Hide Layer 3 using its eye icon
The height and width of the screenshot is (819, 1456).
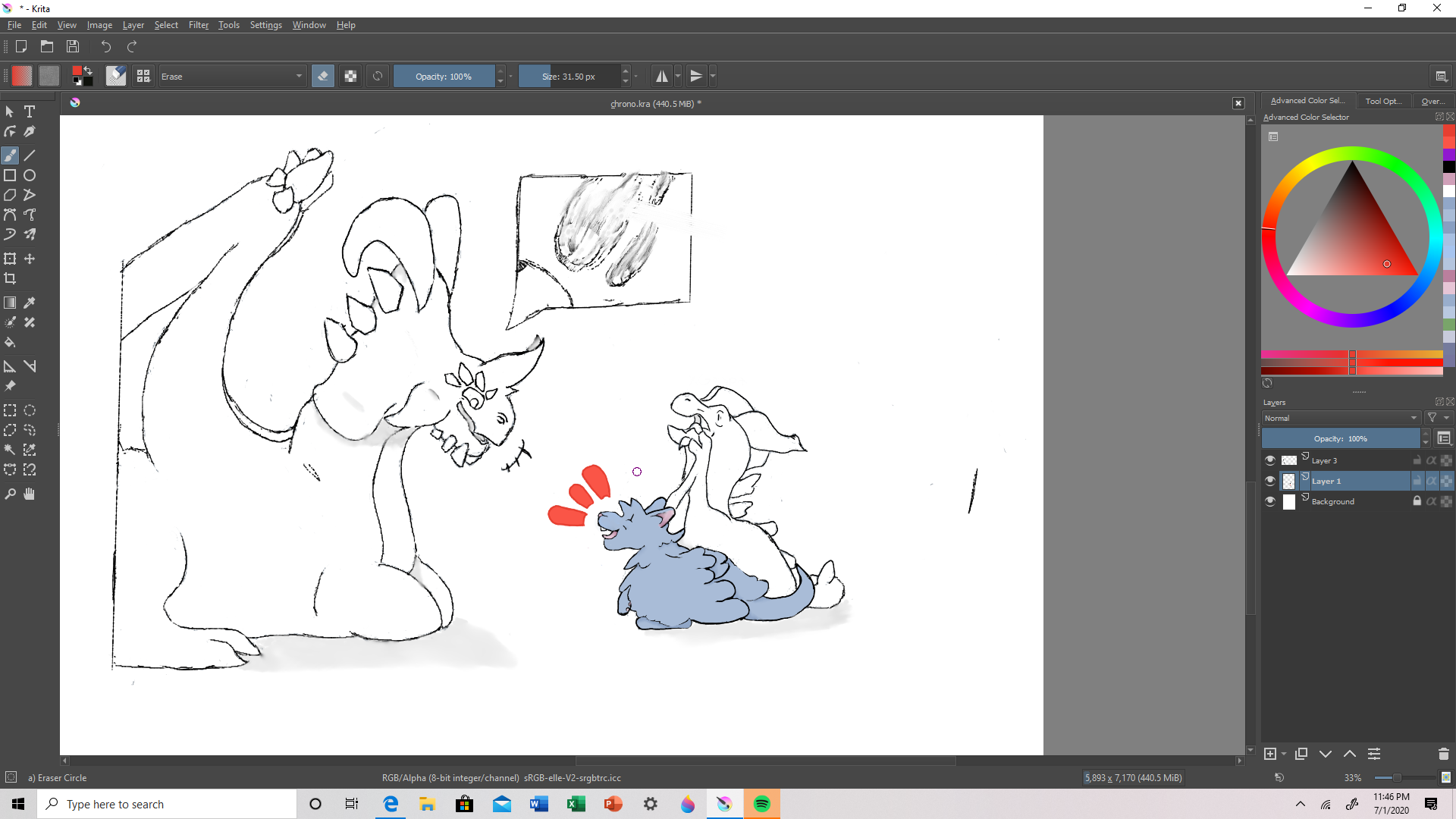click(x=1270, y=460)
